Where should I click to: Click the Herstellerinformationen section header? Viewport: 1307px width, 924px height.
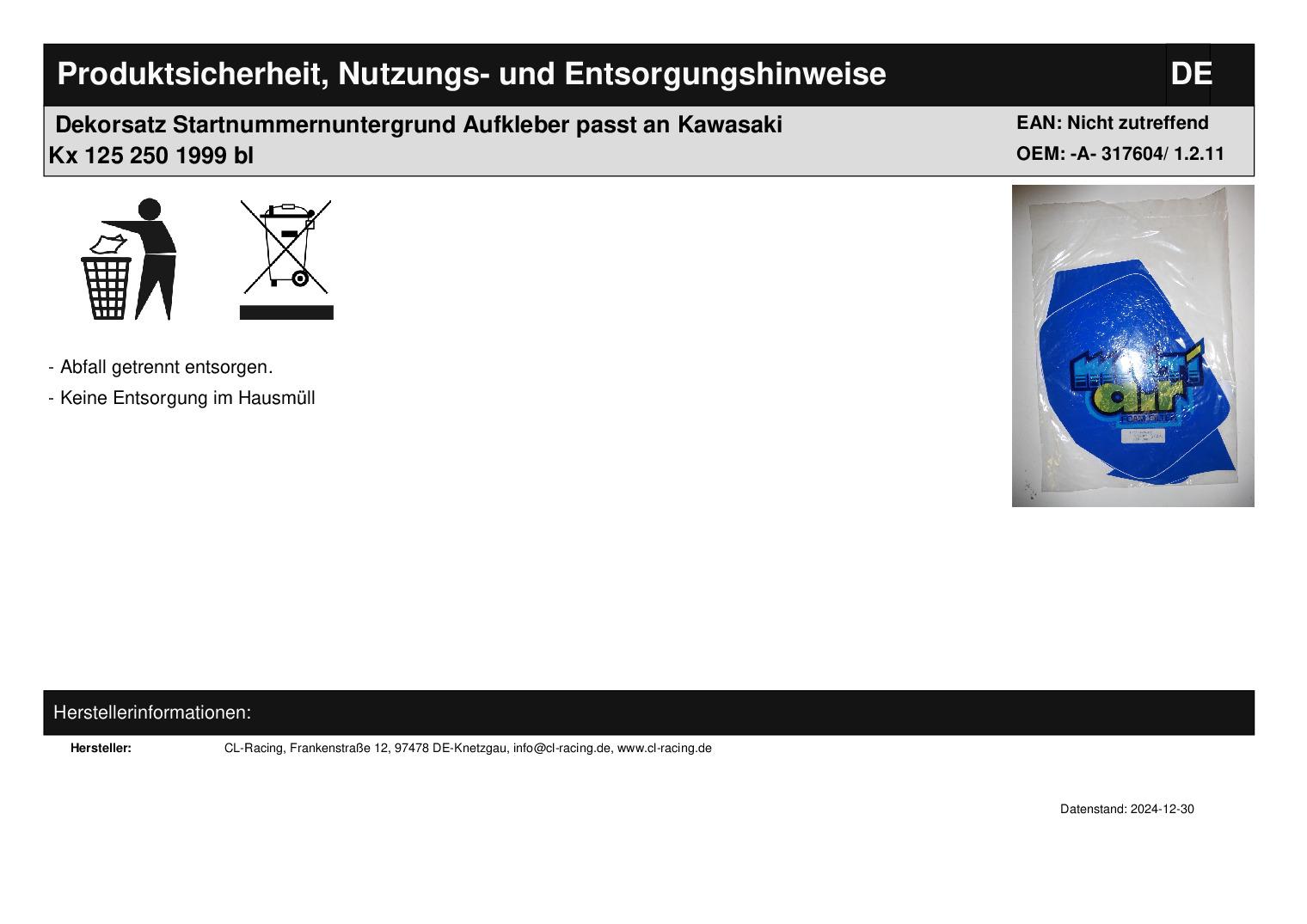pyautogui.click(x=152, y=713)
